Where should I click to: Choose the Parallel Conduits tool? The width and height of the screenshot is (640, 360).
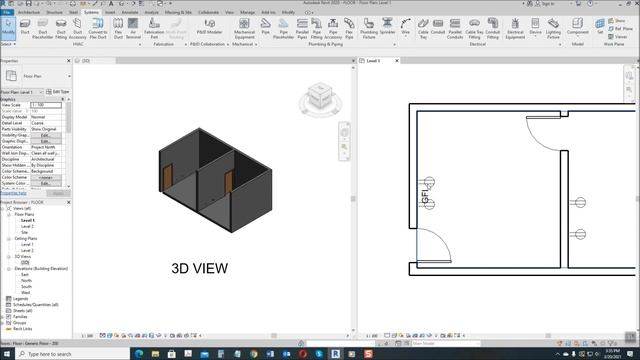(x=455, y=28)
